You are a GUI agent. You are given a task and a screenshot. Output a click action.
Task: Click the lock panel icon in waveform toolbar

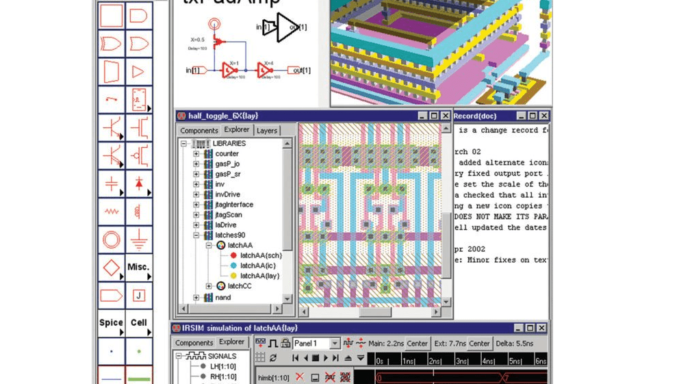[285, 343]
